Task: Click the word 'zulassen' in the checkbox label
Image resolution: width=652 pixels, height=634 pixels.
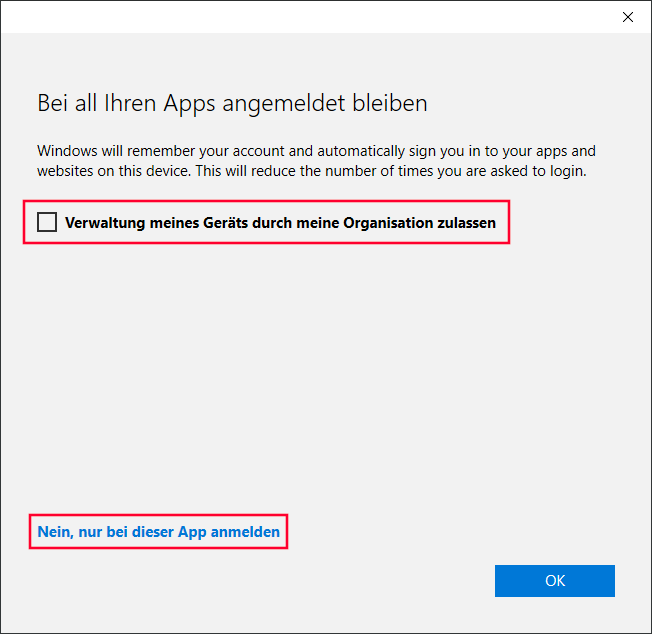Action: click(x=464, y=223)
